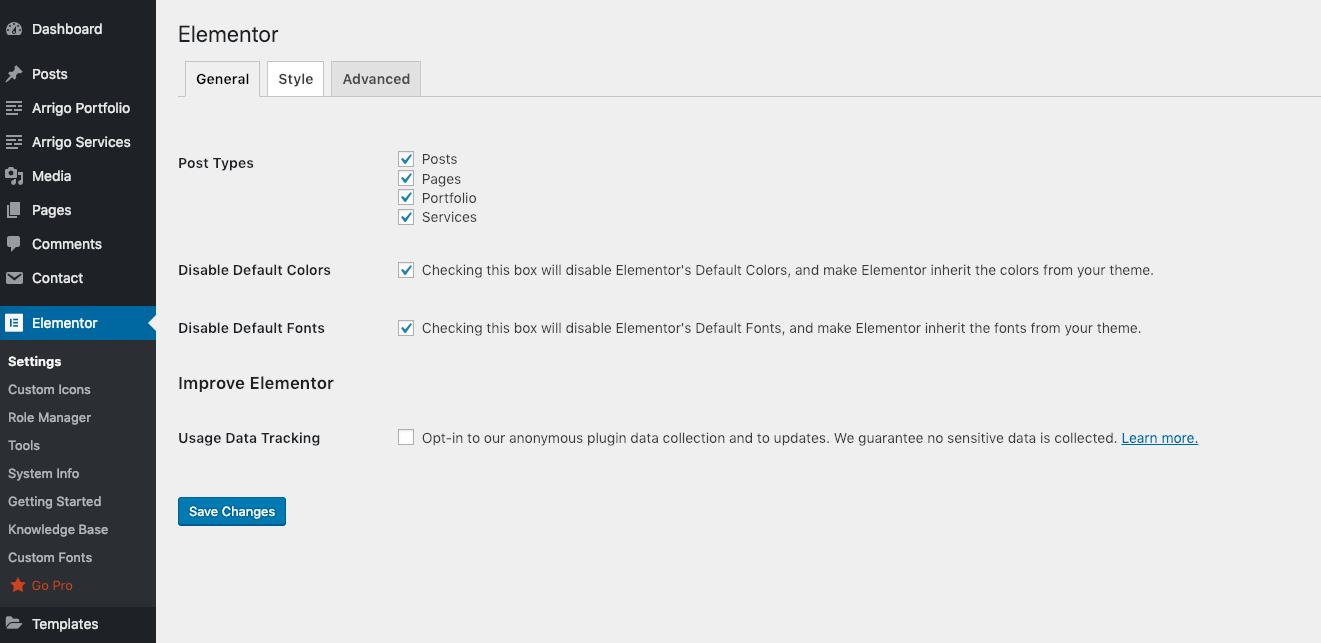The image size is (1321, 643).
Task: Click the Arrigo Portfolio sidebar icon
Action: click(x=14, y=108)
